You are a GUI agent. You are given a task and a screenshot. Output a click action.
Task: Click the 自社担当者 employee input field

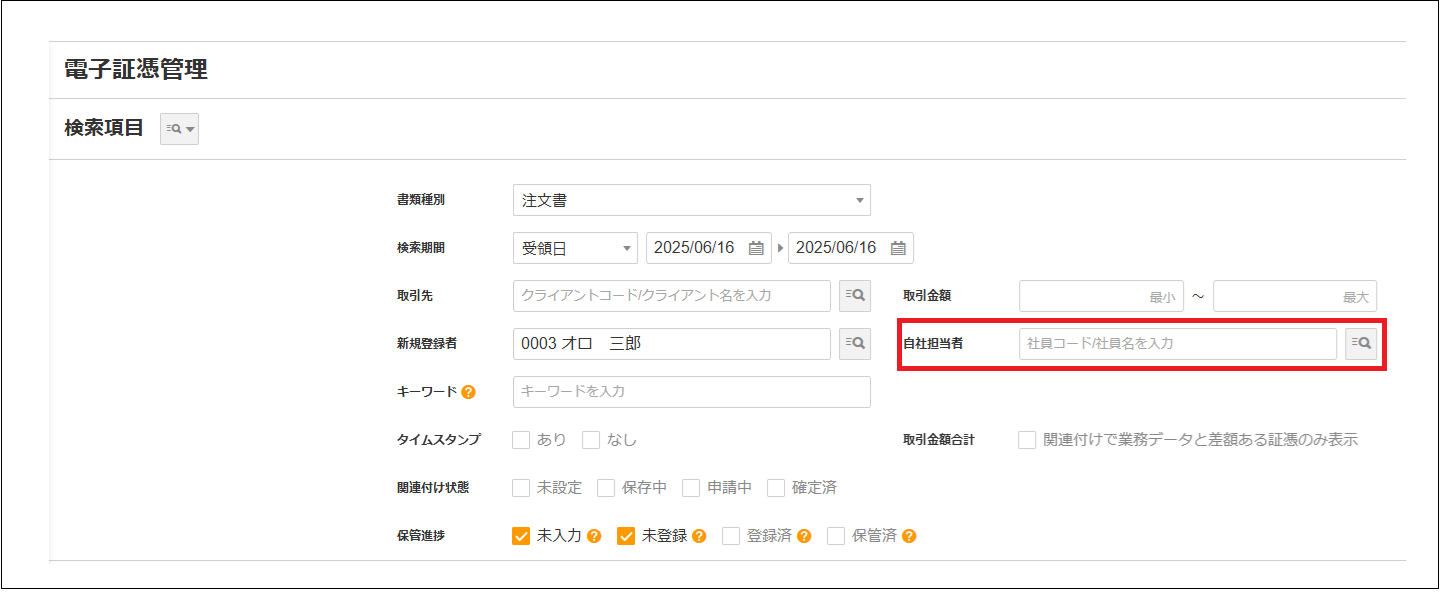(x=1177, y=344)
